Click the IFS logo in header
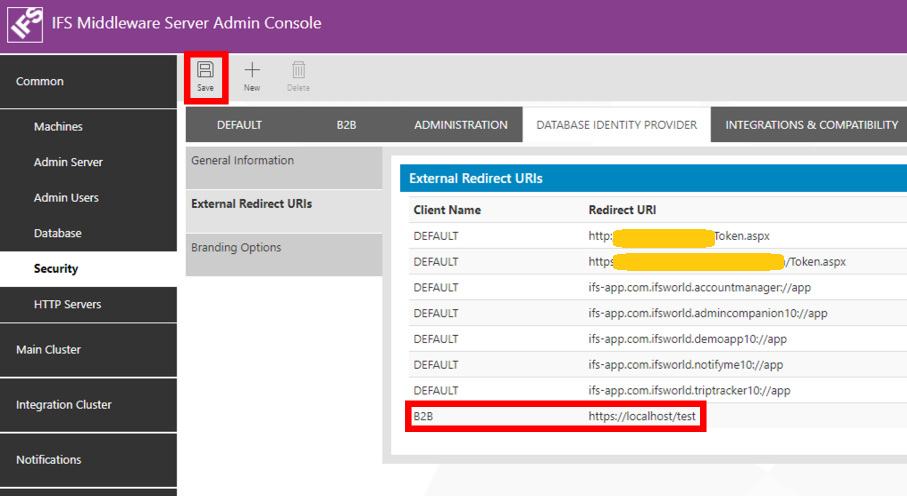907x496 pixels. click(x=25, y=25)
